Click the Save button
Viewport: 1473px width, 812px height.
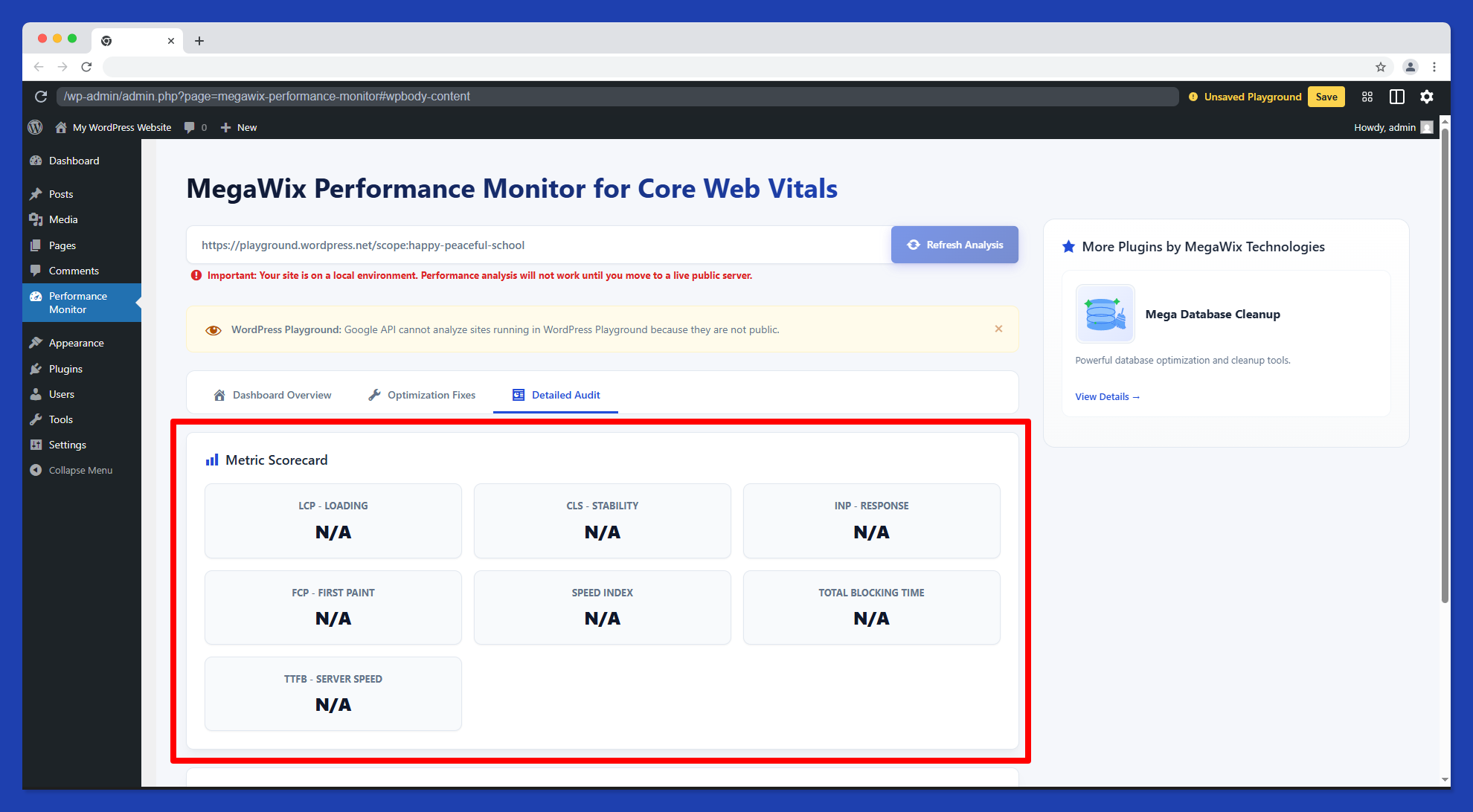click(x=1326, y=97)
